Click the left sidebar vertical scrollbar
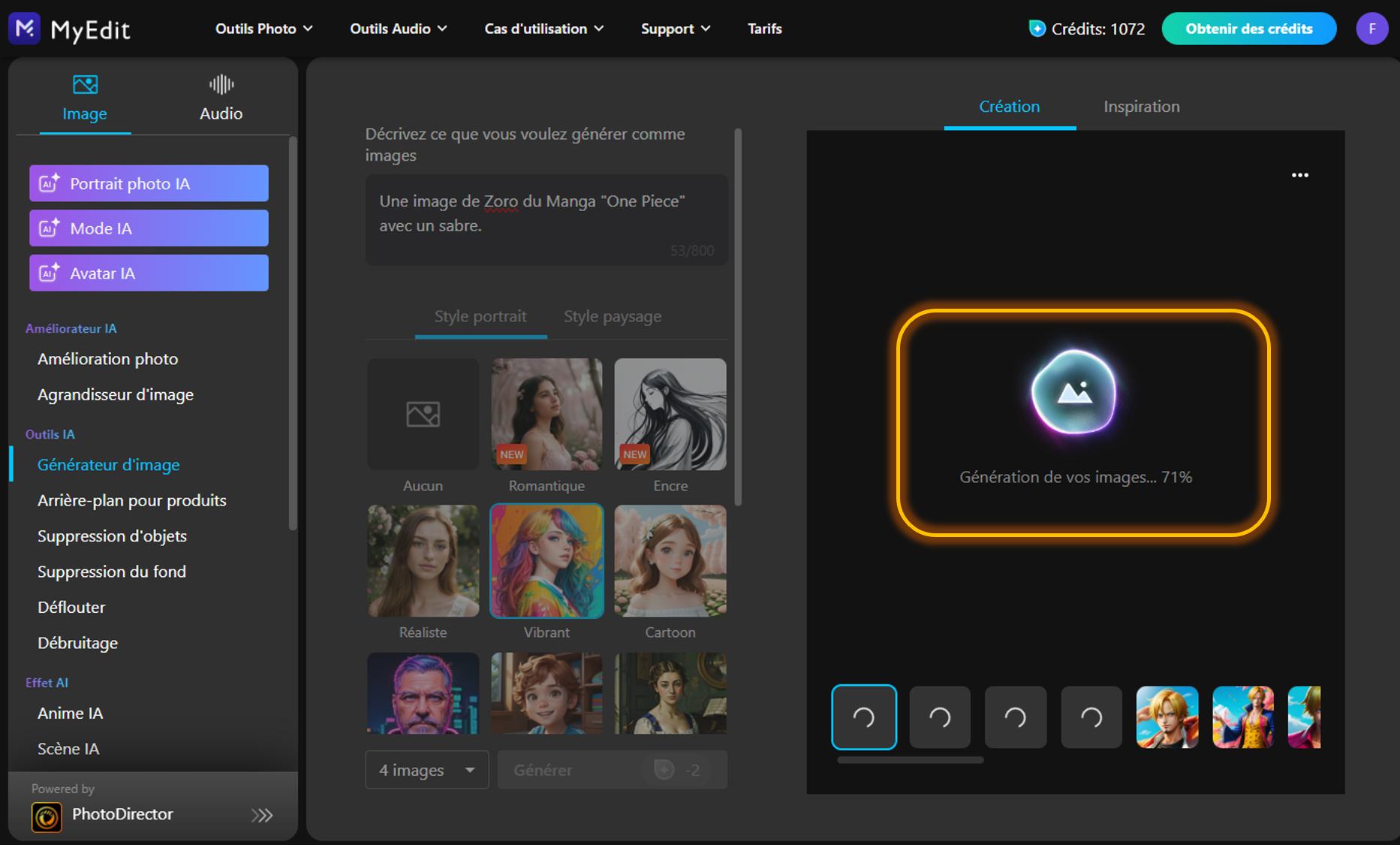 [x=293, y=333]
